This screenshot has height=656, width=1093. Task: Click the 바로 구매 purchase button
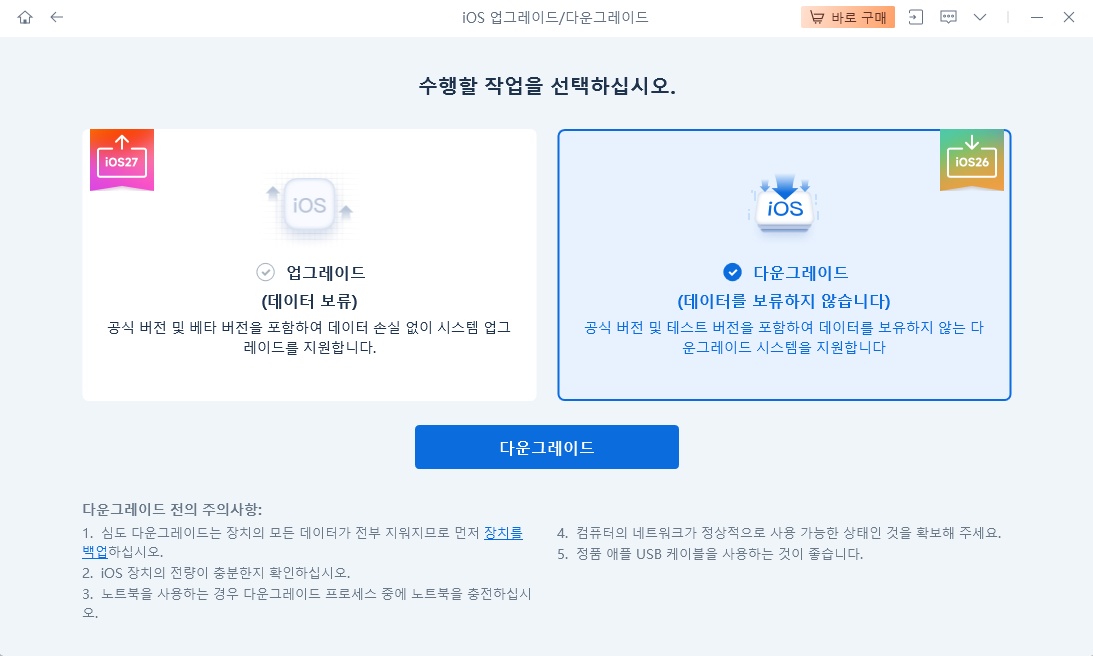click(848, 17)
